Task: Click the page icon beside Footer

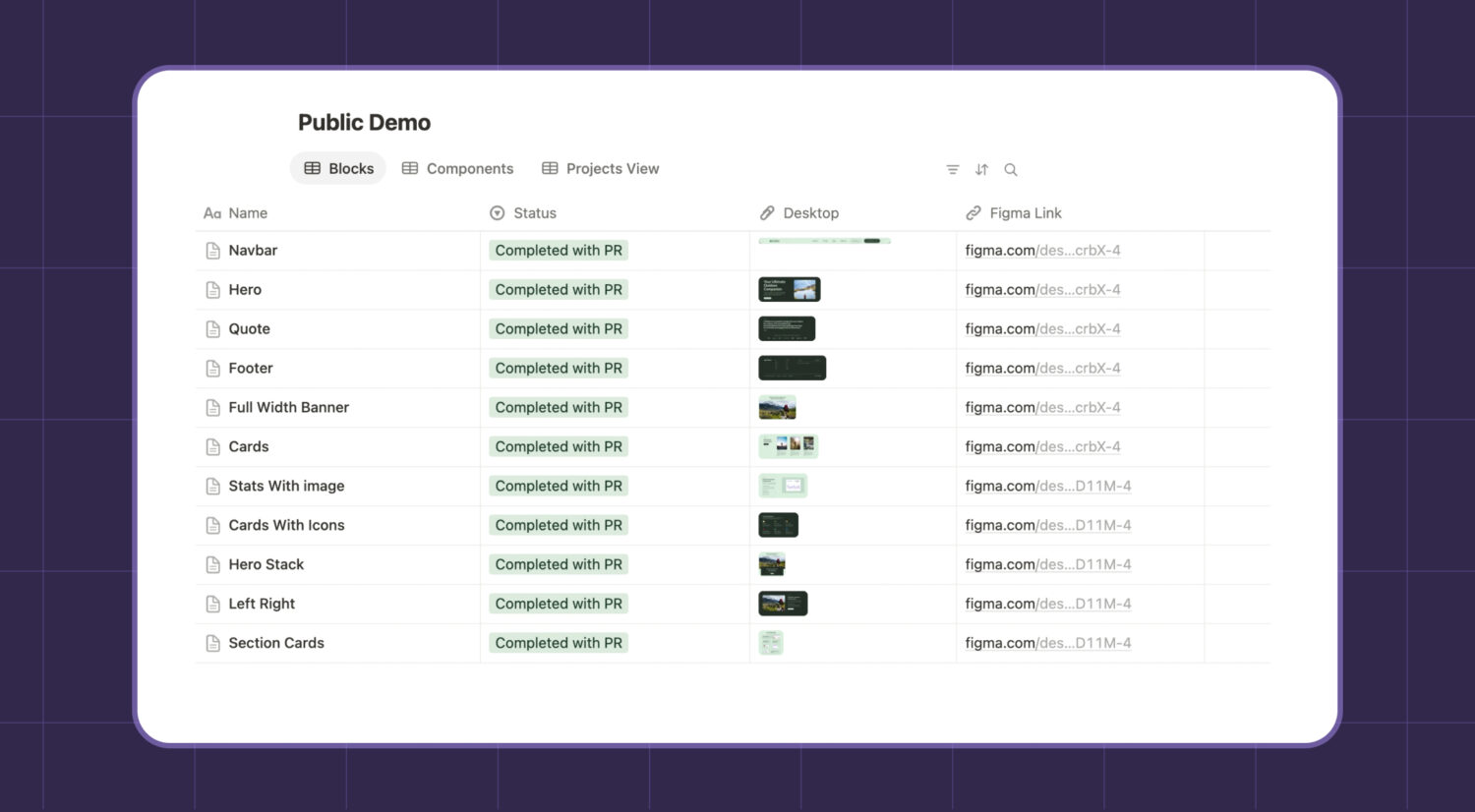Action: pyautogui.click(x=212, y=369)
